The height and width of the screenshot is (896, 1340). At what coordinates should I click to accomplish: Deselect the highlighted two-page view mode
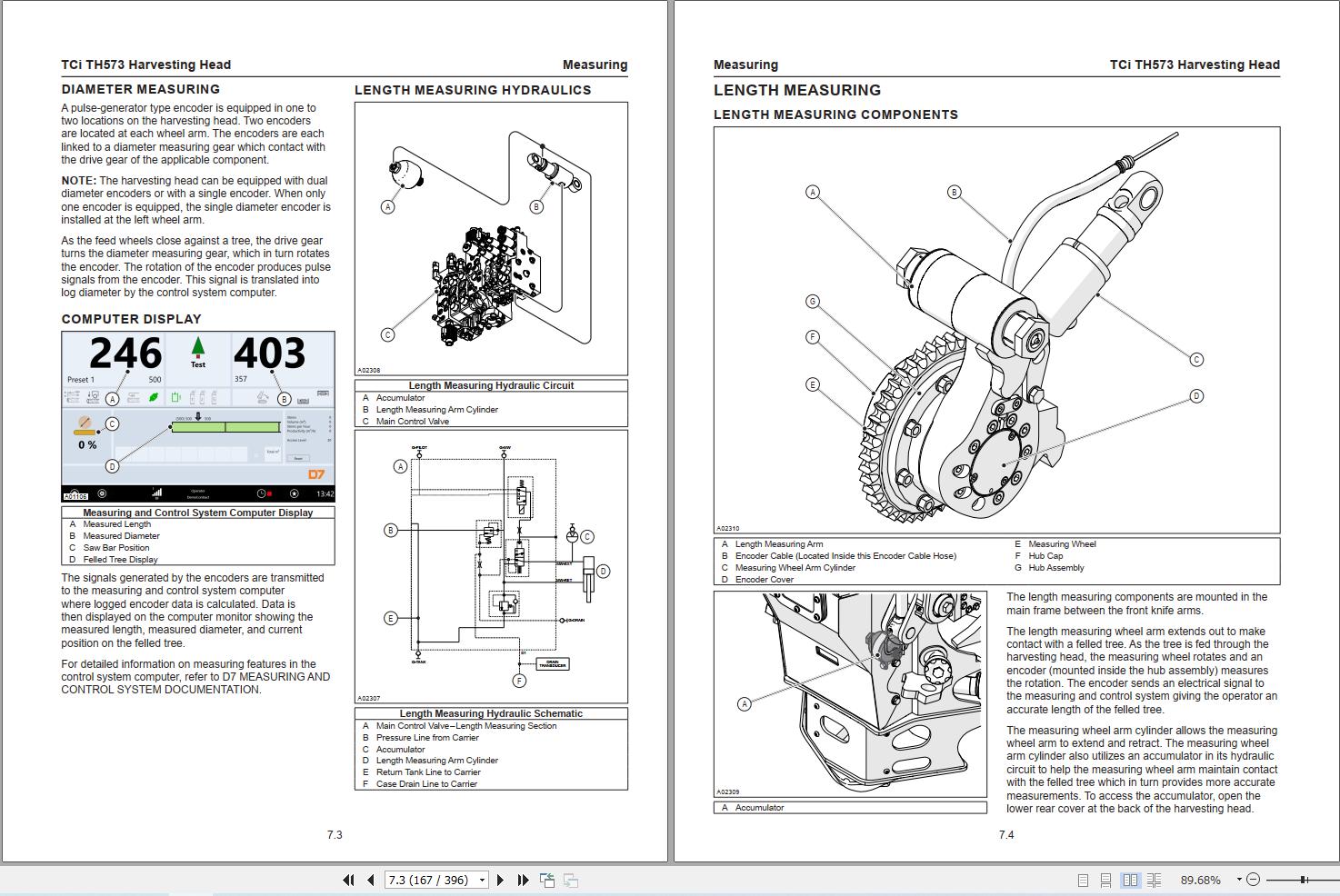(1130, 880)
